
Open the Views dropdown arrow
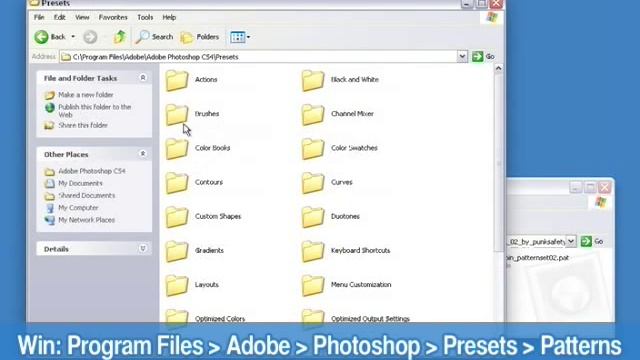[248, 37]
